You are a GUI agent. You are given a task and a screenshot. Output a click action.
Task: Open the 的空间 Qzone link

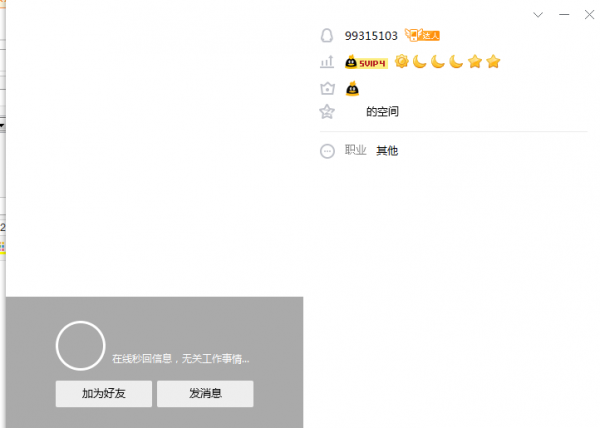click(x=382, y=112)
